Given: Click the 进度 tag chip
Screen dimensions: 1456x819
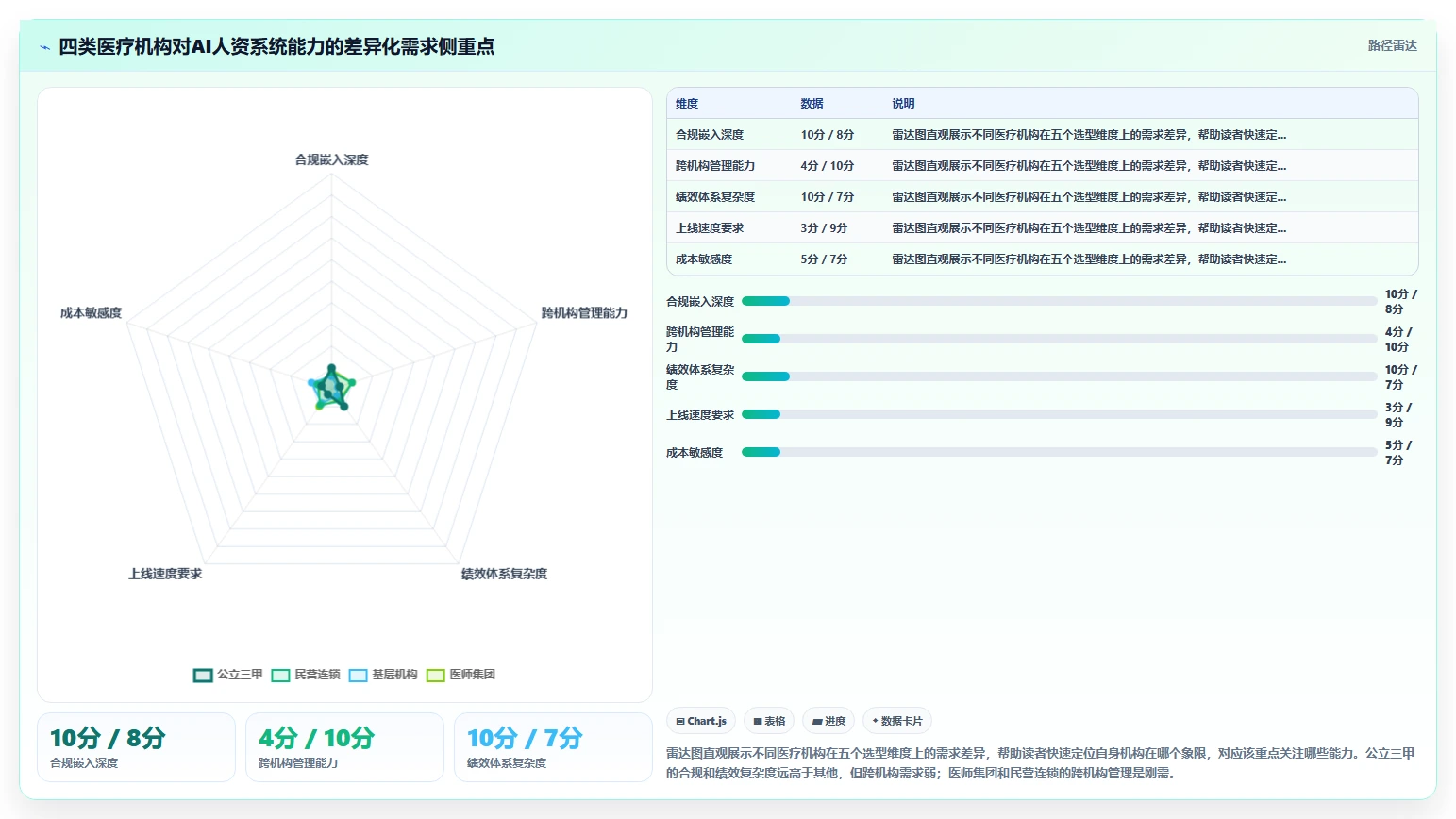Looking at the screenshot, I should pos(828,721).
